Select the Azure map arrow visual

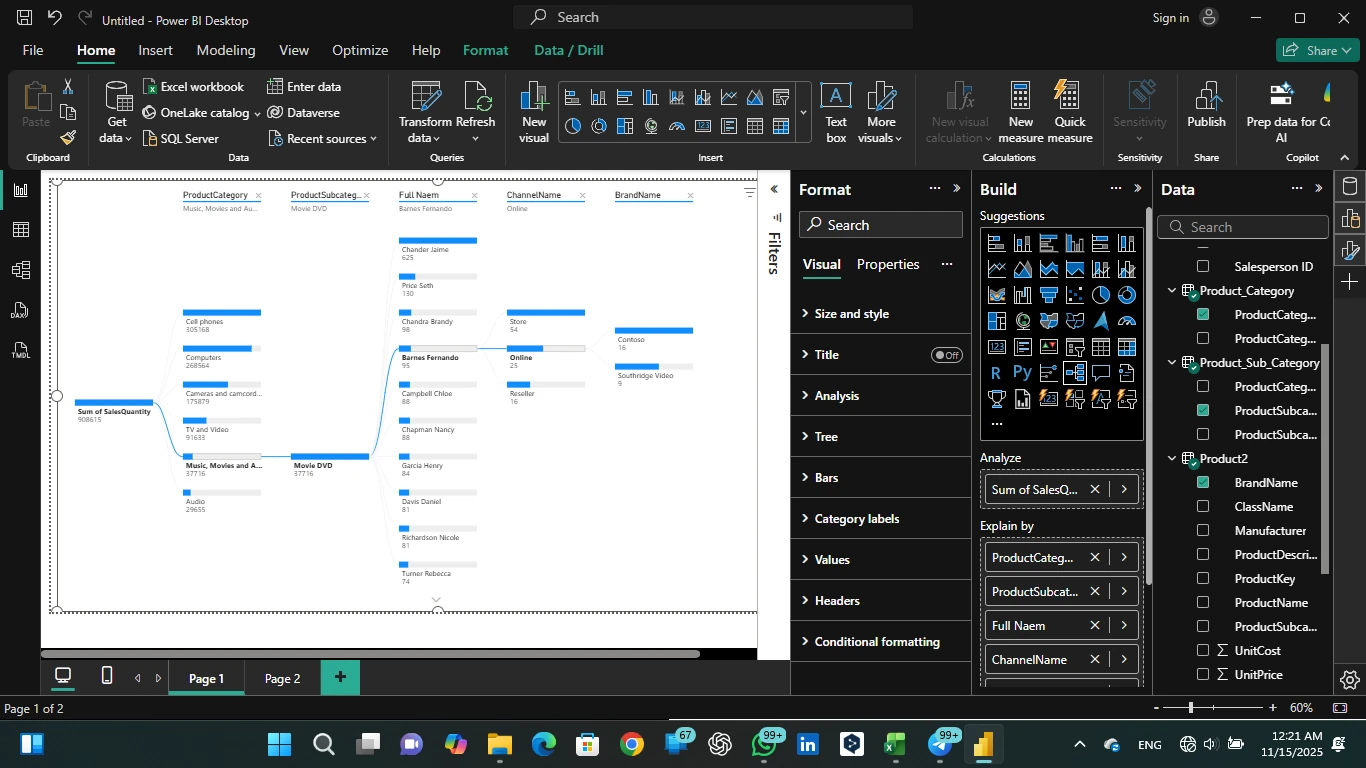click(1101, 321)
